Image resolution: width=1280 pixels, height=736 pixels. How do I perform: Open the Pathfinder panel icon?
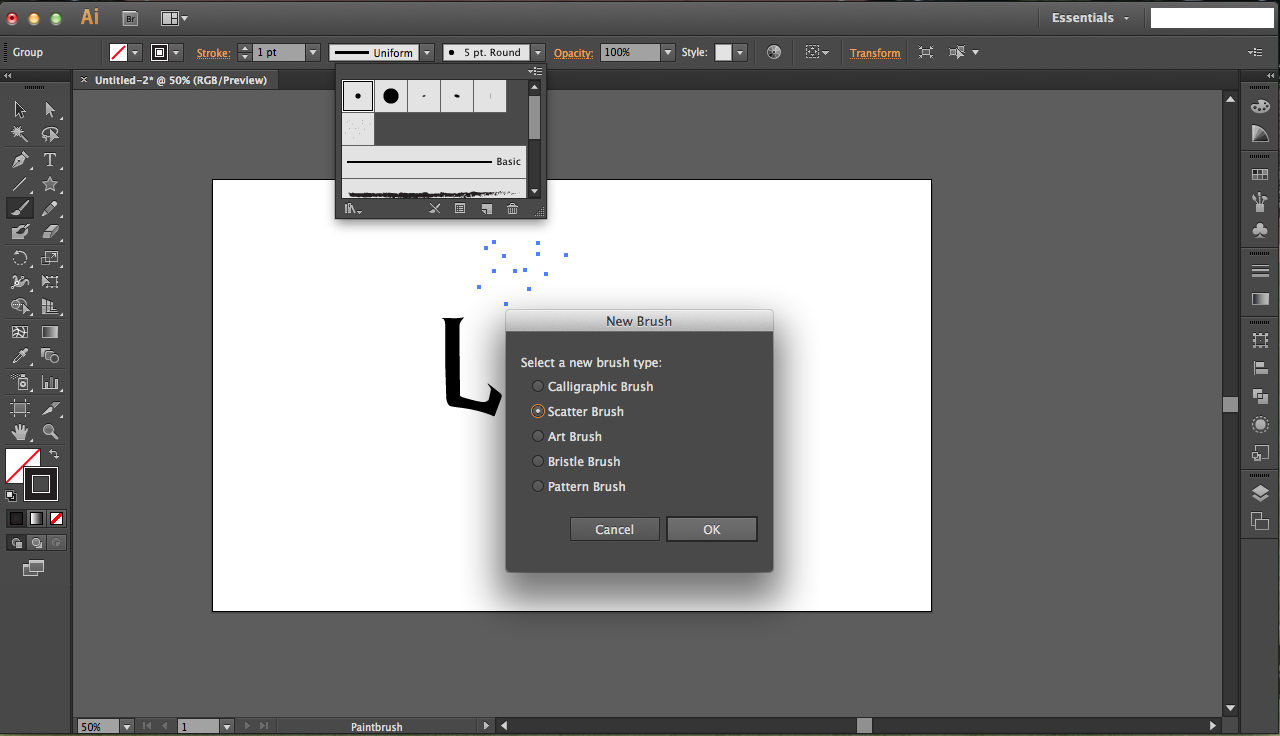[1260, 397]
